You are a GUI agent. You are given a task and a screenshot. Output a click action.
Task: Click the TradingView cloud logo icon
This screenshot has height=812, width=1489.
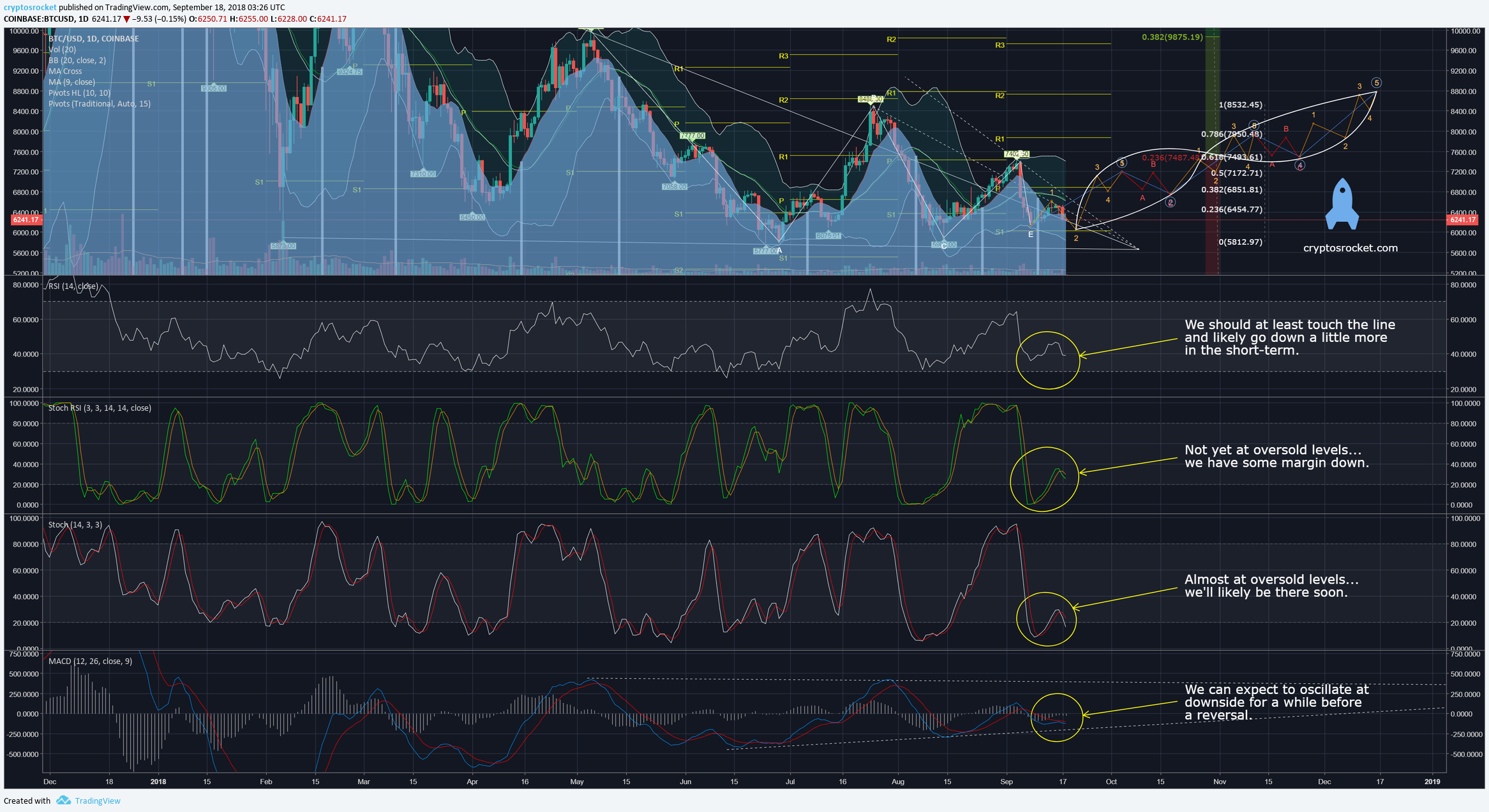[x=63, y=801]
